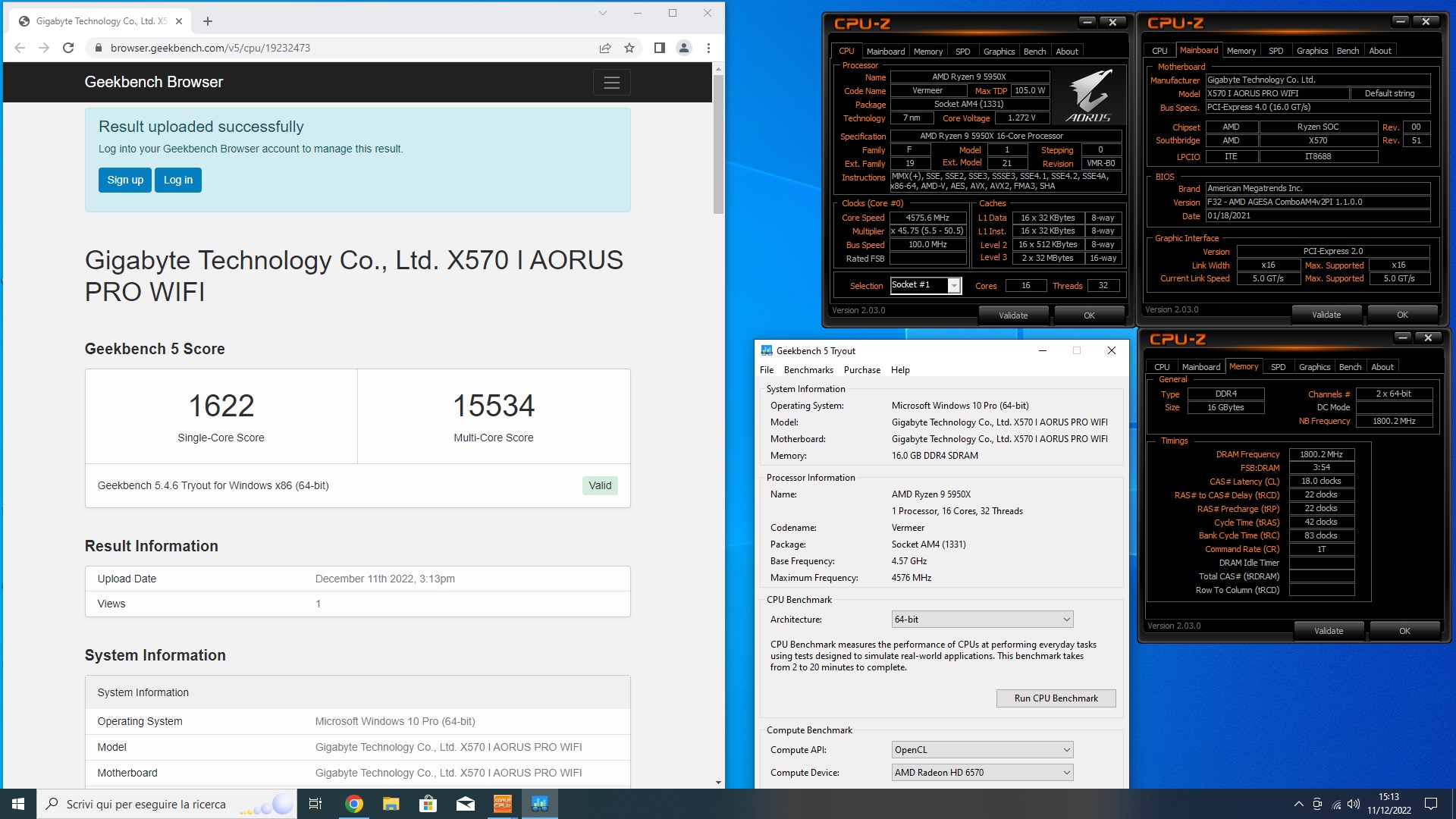This screenshot has width=1456, height=819.
Task: Minimize the Geekbench 5 Tryout window
Action: (1042, 350)
